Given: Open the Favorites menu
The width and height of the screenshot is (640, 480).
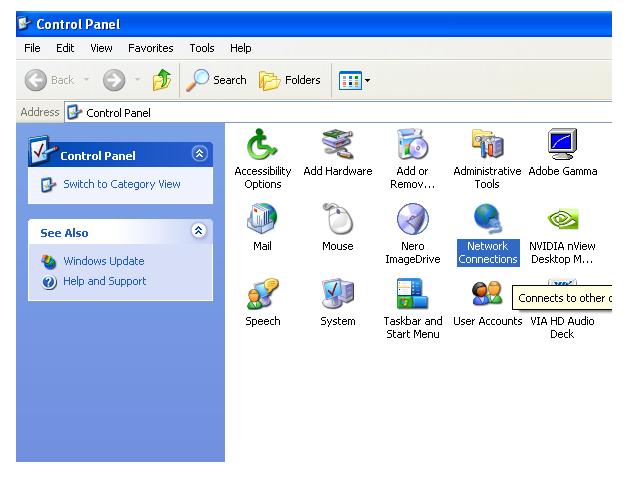Looking at the screenshot, I should (150, 48).
